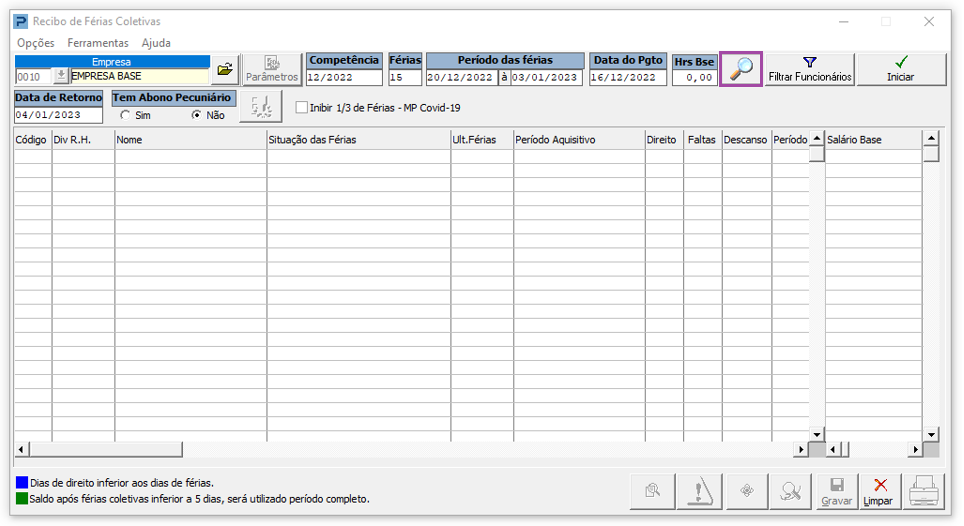Click the green checkmark Iniciar button
Image resolution: width=964 pixels, height=526 pixels.
pyautogui.click(x=901, y=69)
